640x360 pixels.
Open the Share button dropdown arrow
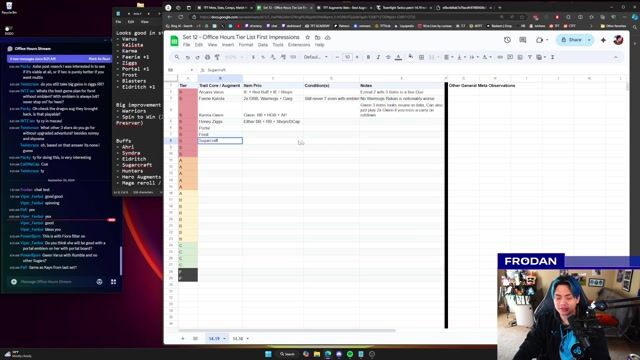coord(589,40)
